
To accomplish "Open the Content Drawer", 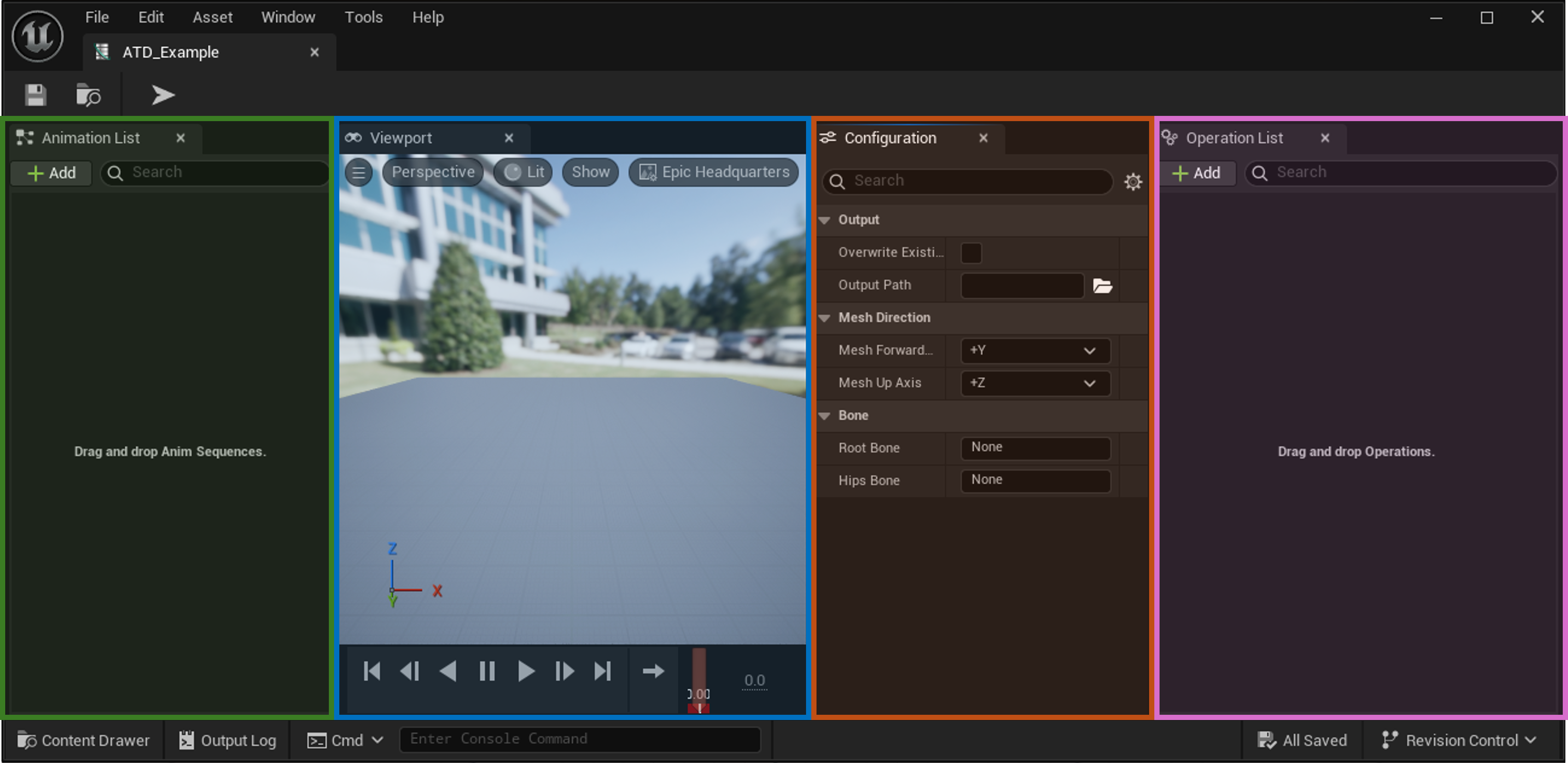I will coord(83,740).
